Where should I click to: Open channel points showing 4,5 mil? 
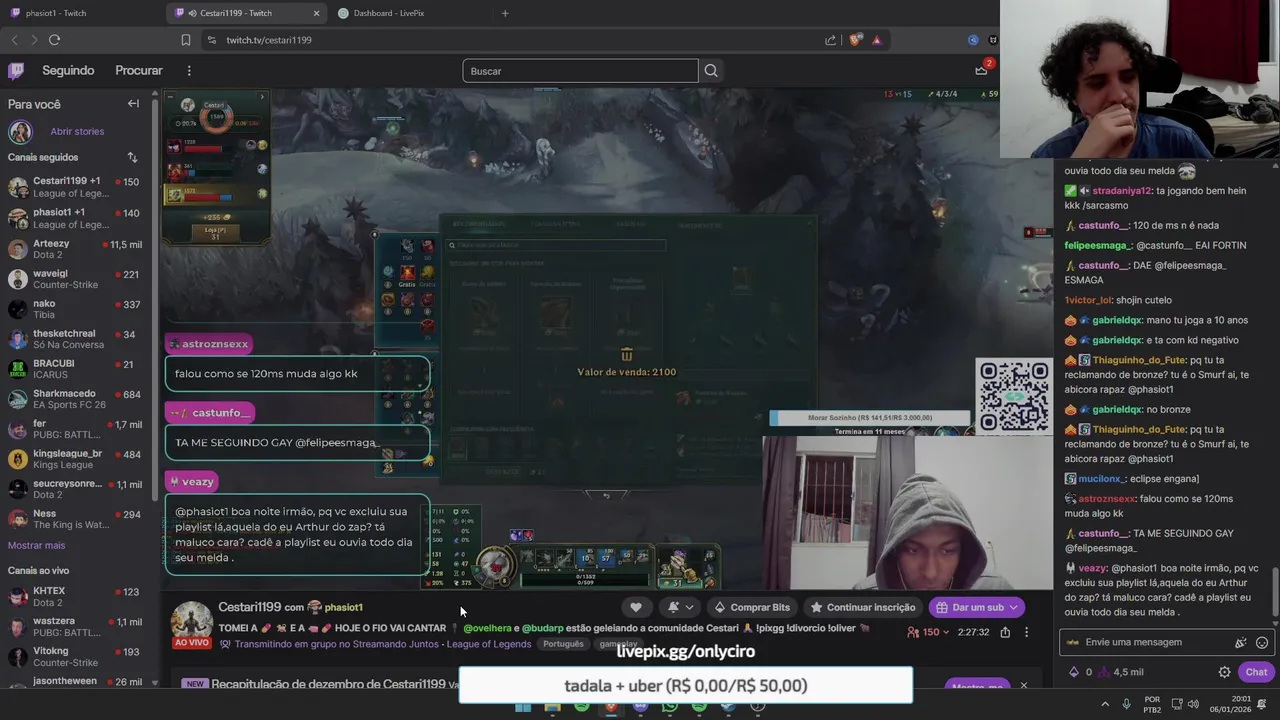(x=1121, y=672)
